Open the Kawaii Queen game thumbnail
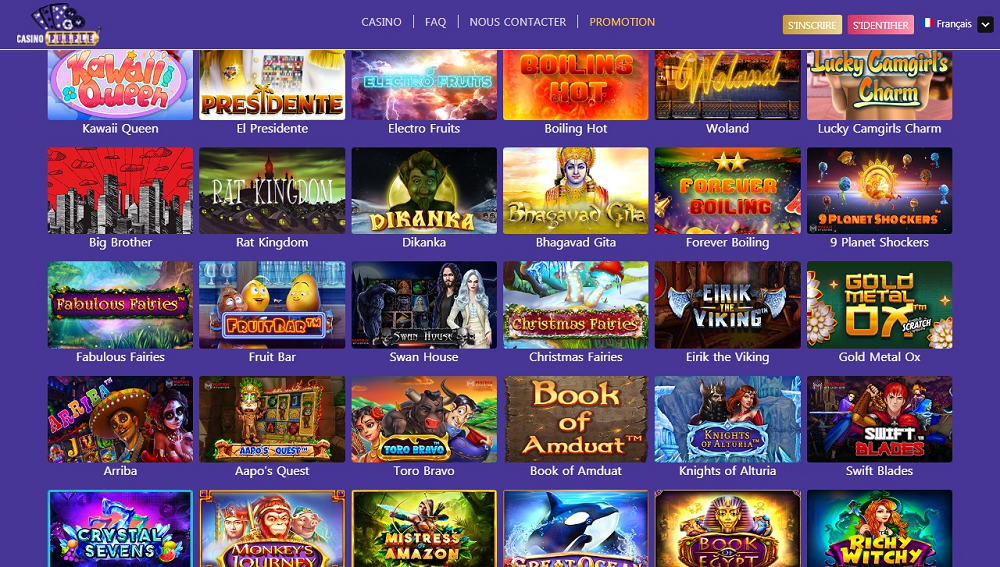This screenshot has height=567, width=1000. click(x=121, y=85)
